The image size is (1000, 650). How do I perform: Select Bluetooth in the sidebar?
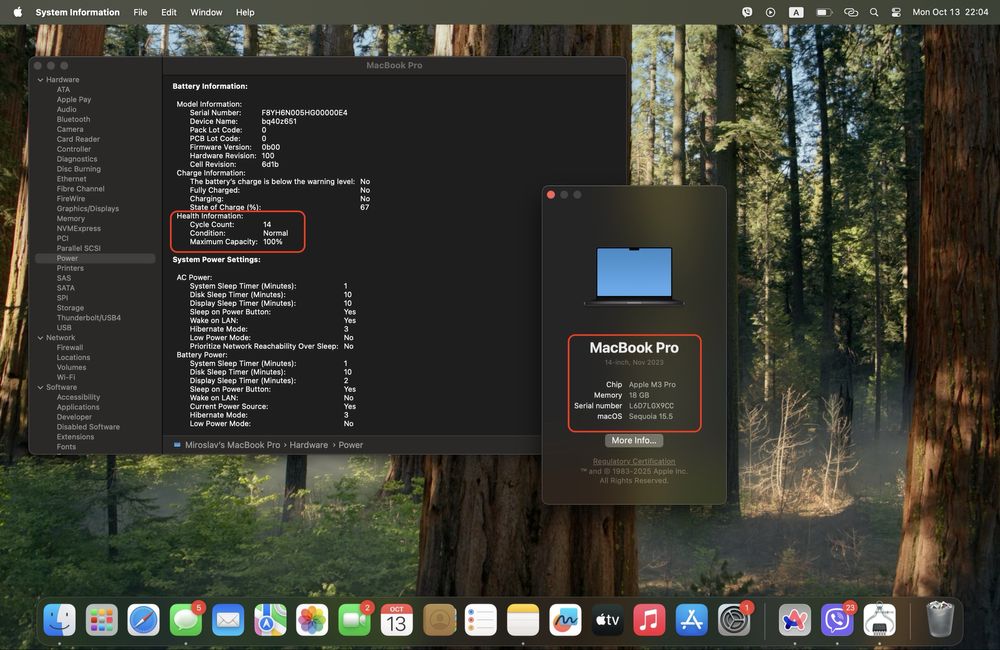pos(73,119)
